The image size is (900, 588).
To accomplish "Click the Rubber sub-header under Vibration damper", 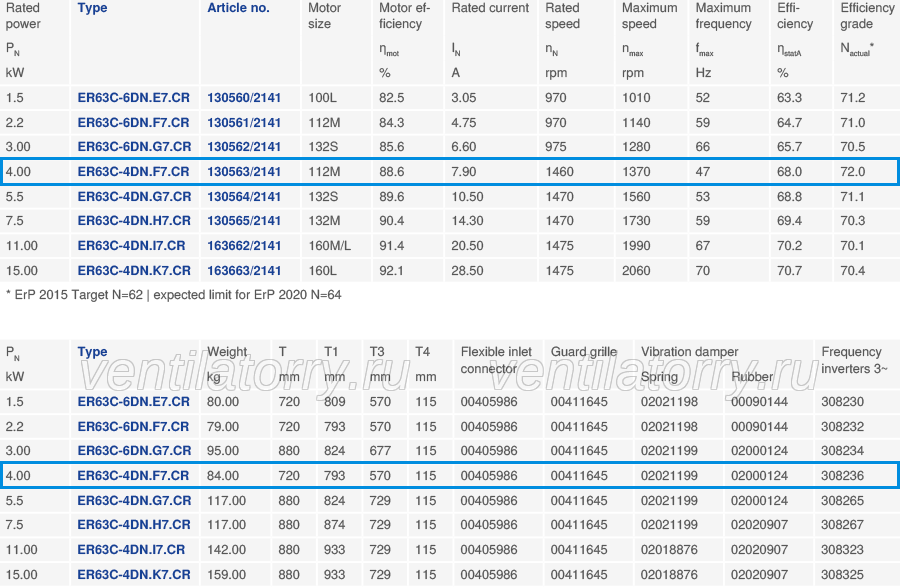I will tap(752, 377).
